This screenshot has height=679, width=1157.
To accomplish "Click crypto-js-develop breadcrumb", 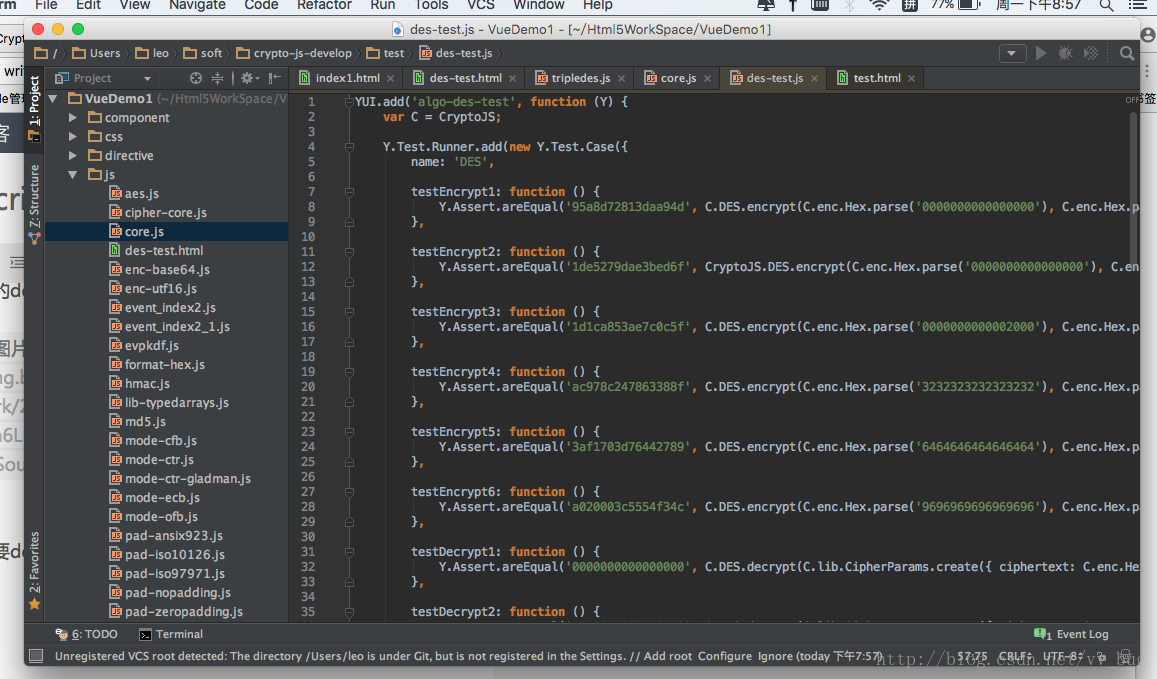I will pyautogui.click(x=294, y=53).
